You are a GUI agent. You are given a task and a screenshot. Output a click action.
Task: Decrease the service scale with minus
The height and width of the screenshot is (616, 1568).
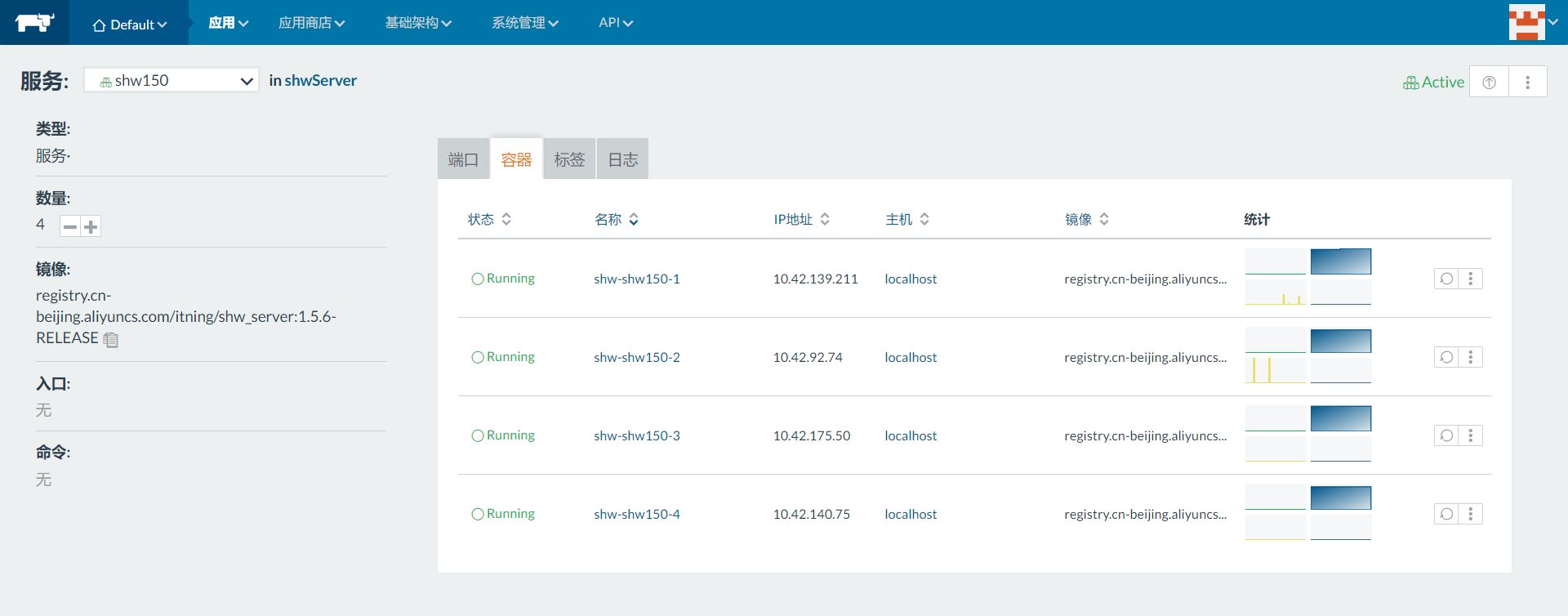(x=70, y=226)
